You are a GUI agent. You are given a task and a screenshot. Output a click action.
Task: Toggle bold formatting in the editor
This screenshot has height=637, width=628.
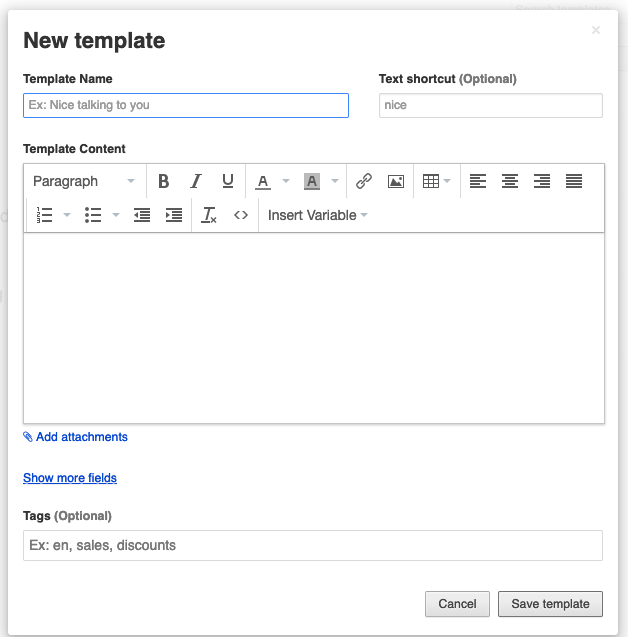[x=163, y=181]
